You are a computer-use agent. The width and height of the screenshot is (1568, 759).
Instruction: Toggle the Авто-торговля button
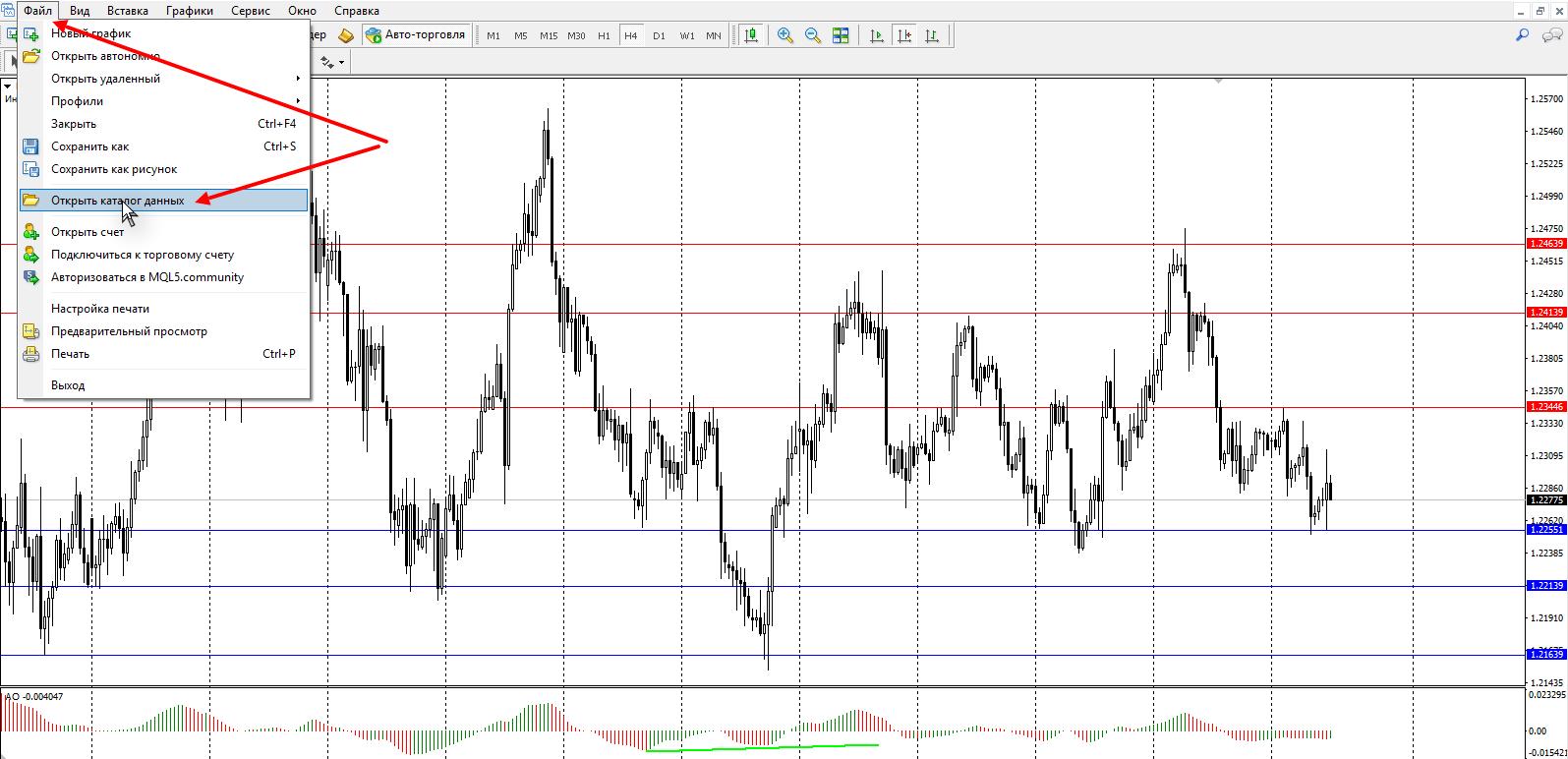415,35
